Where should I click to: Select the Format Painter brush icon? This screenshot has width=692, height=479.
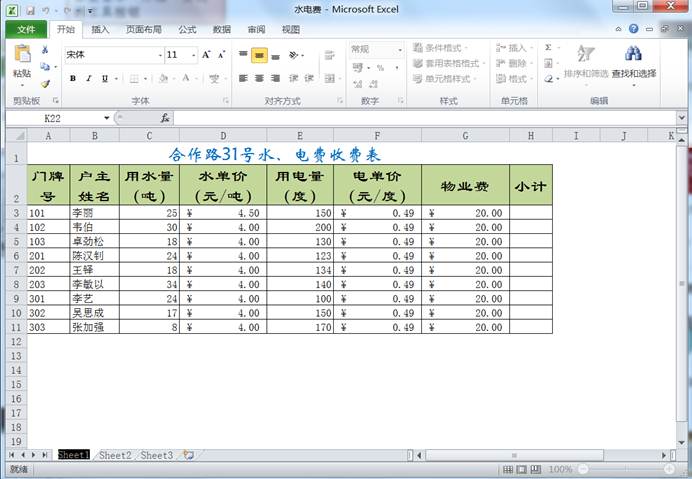45,84
